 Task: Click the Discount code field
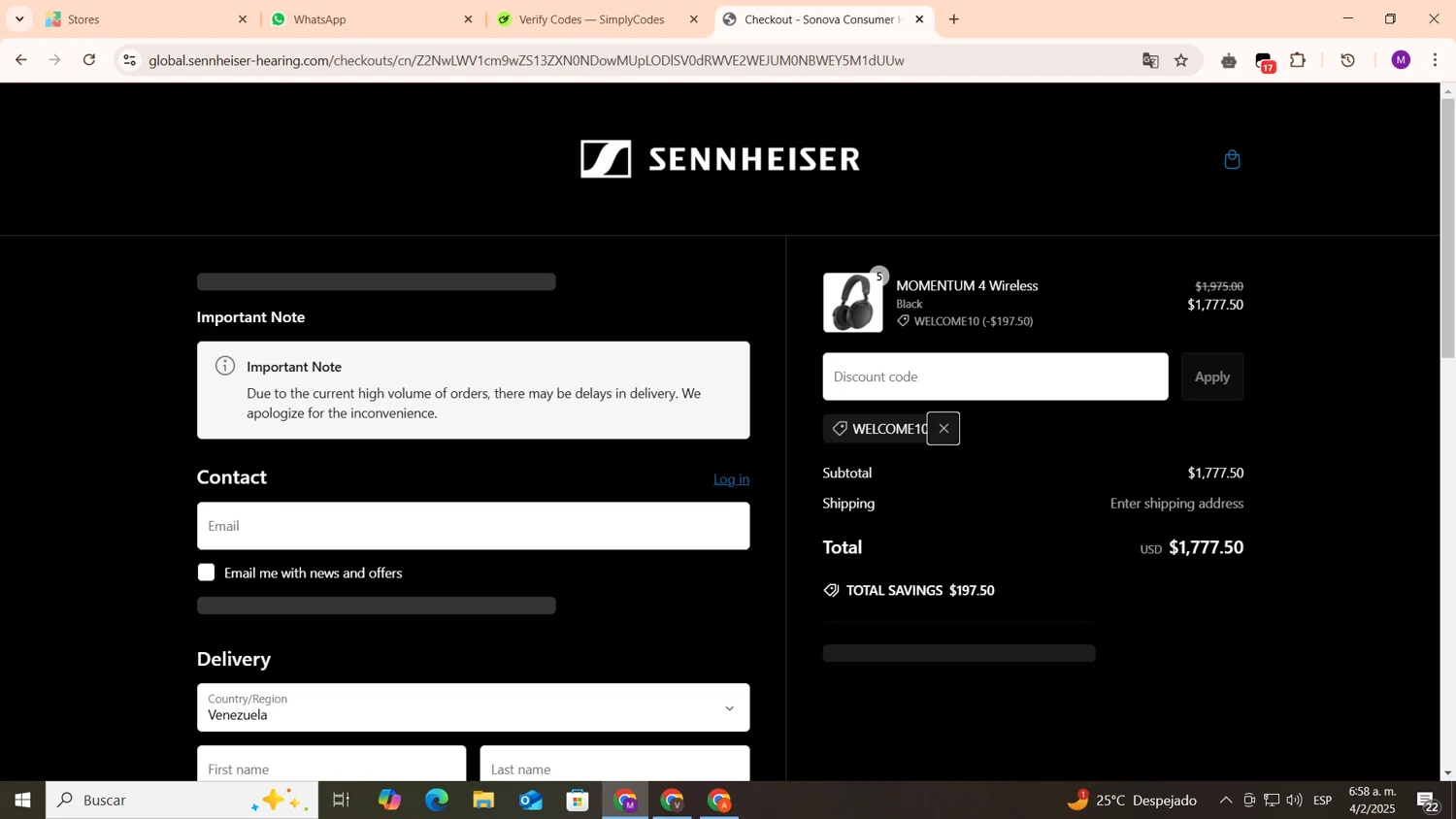coord(995,377)
